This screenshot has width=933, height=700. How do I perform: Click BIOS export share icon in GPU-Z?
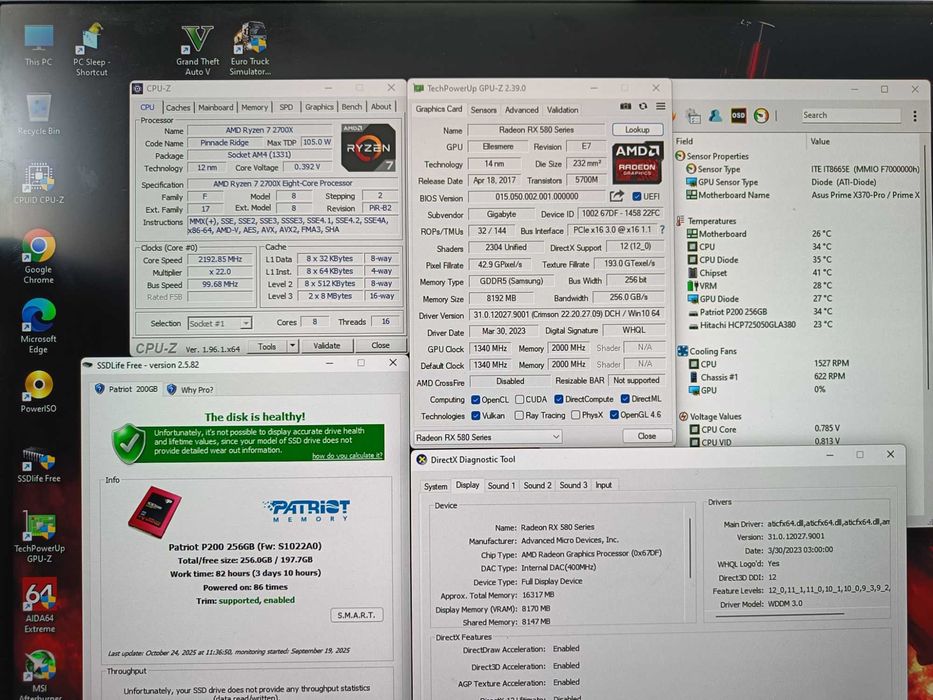tap(616, 196)
